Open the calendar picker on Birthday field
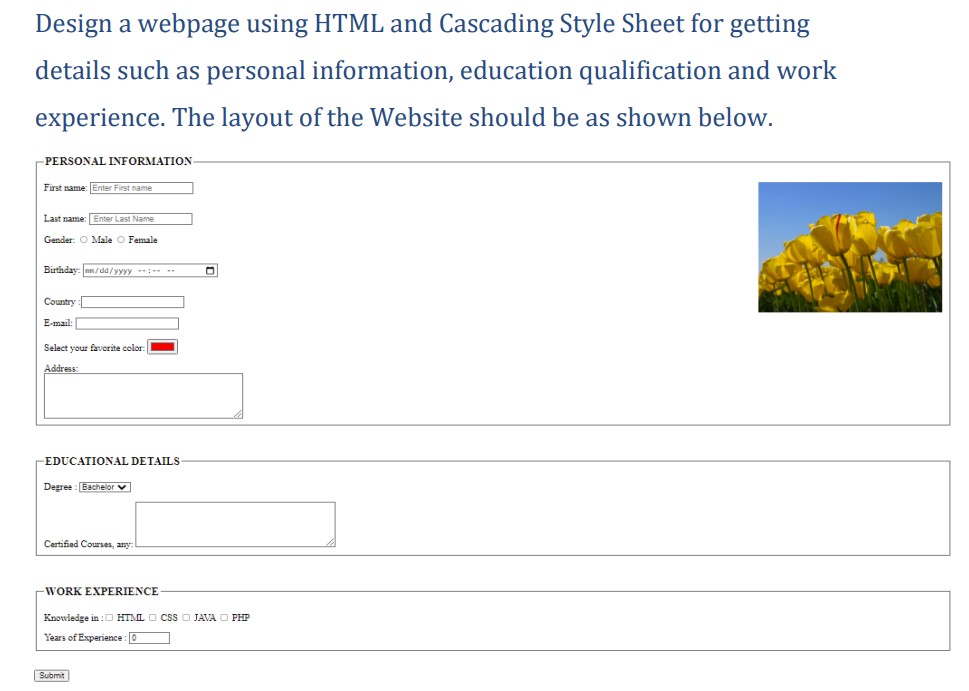The width and height of the screenshot is (969, 691). tap(210, 270)
